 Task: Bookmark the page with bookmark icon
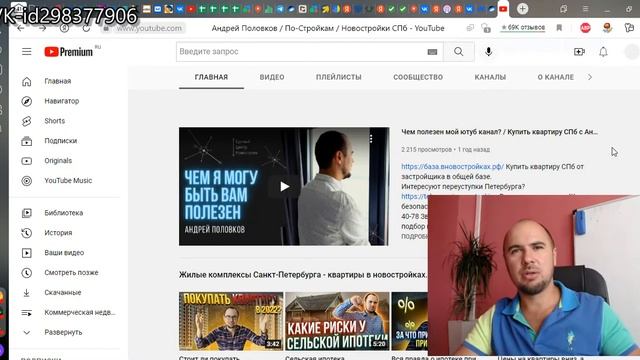click(559, 28)
